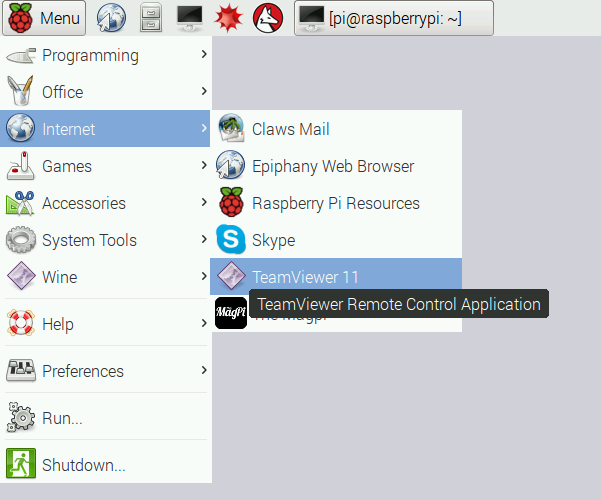
Task: Open the terminal launcher icon in the panel
Action: click(x=189, y=18)
